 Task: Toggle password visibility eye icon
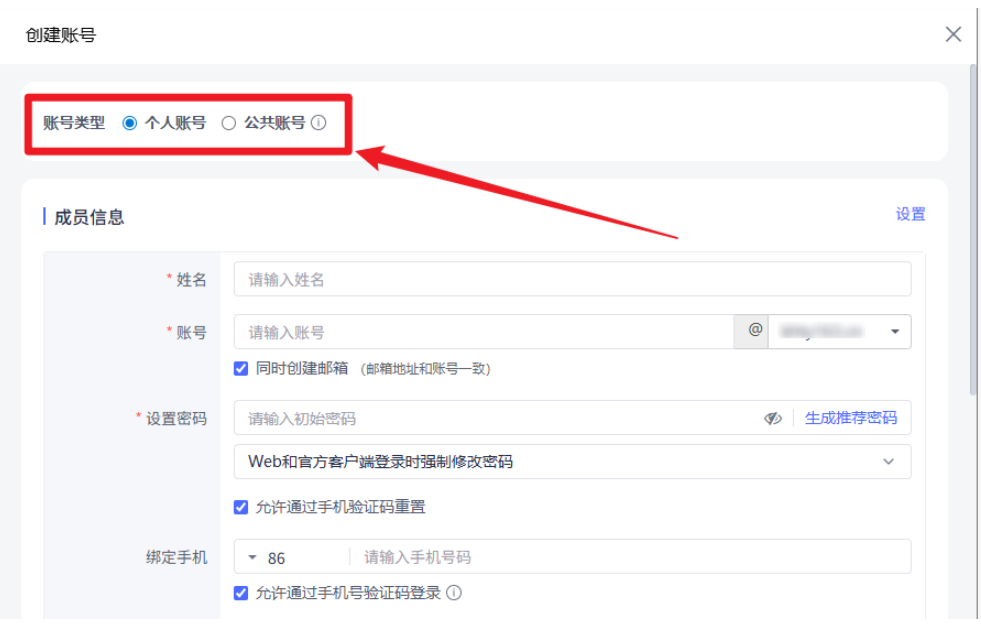(773, 418)
